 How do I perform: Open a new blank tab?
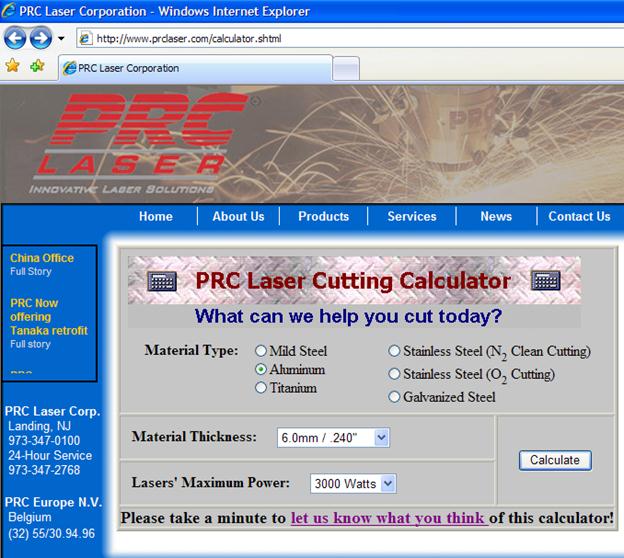346,69
